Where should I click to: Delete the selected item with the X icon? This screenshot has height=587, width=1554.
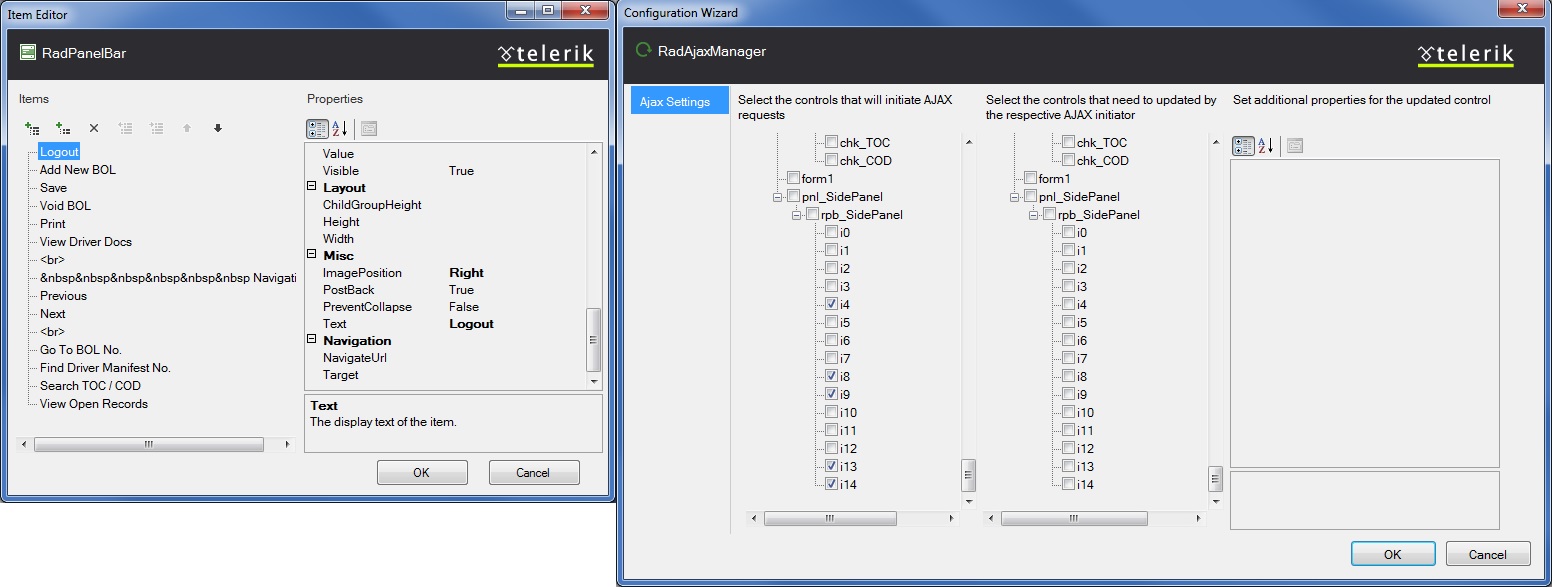pyautogui.click(x=94, y=128)
